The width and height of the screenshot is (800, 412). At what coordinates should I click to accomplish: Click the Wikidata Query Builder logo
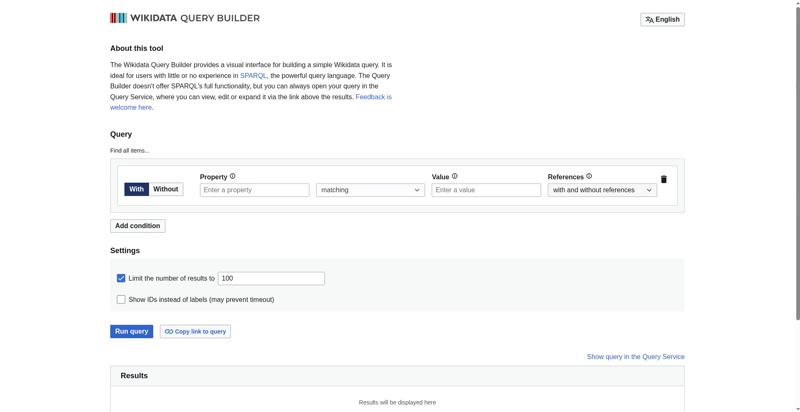(x=185, y=18)
